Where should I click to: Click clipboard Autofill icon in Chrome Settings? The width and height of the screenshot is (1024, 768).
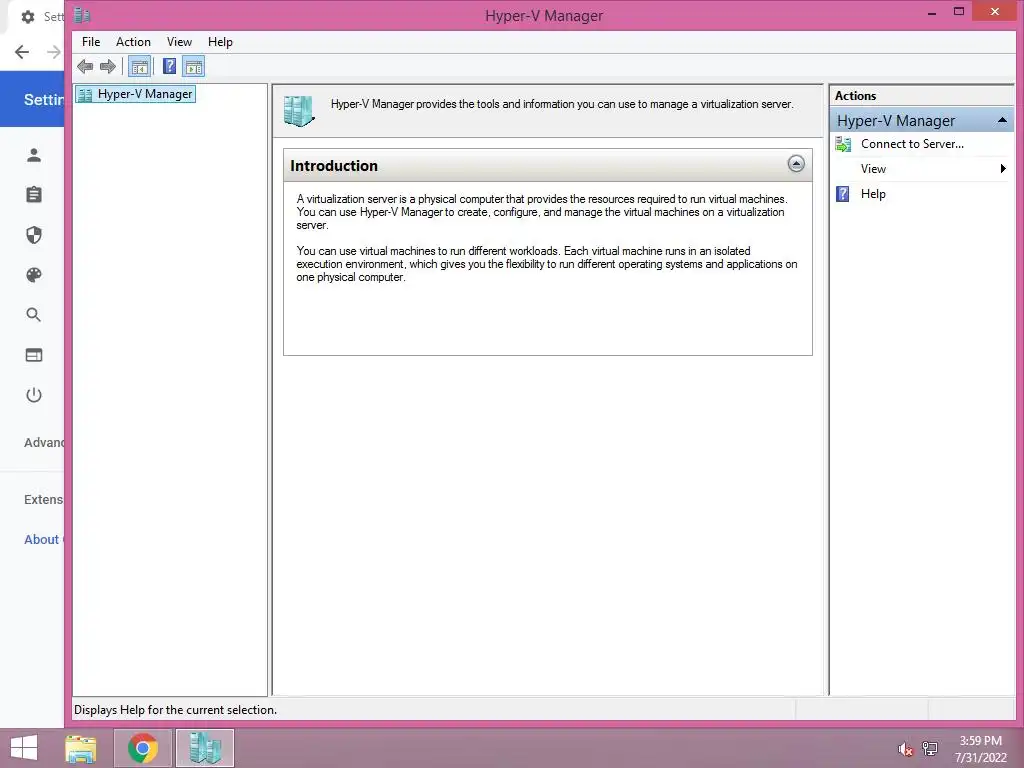click(x=34, y=195)
